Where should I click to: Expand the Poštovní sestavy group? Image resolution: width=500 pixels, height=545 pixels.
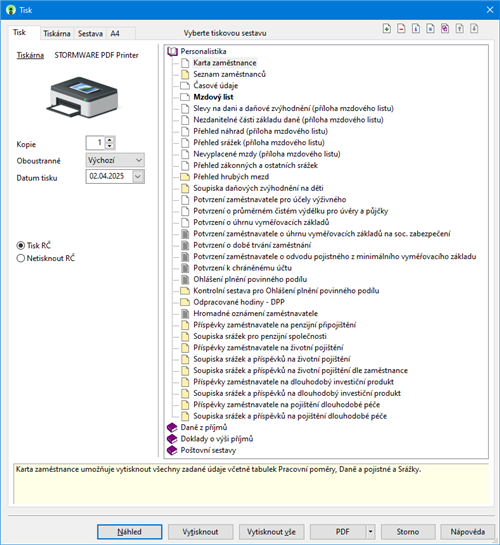click(x=208, y=450)
